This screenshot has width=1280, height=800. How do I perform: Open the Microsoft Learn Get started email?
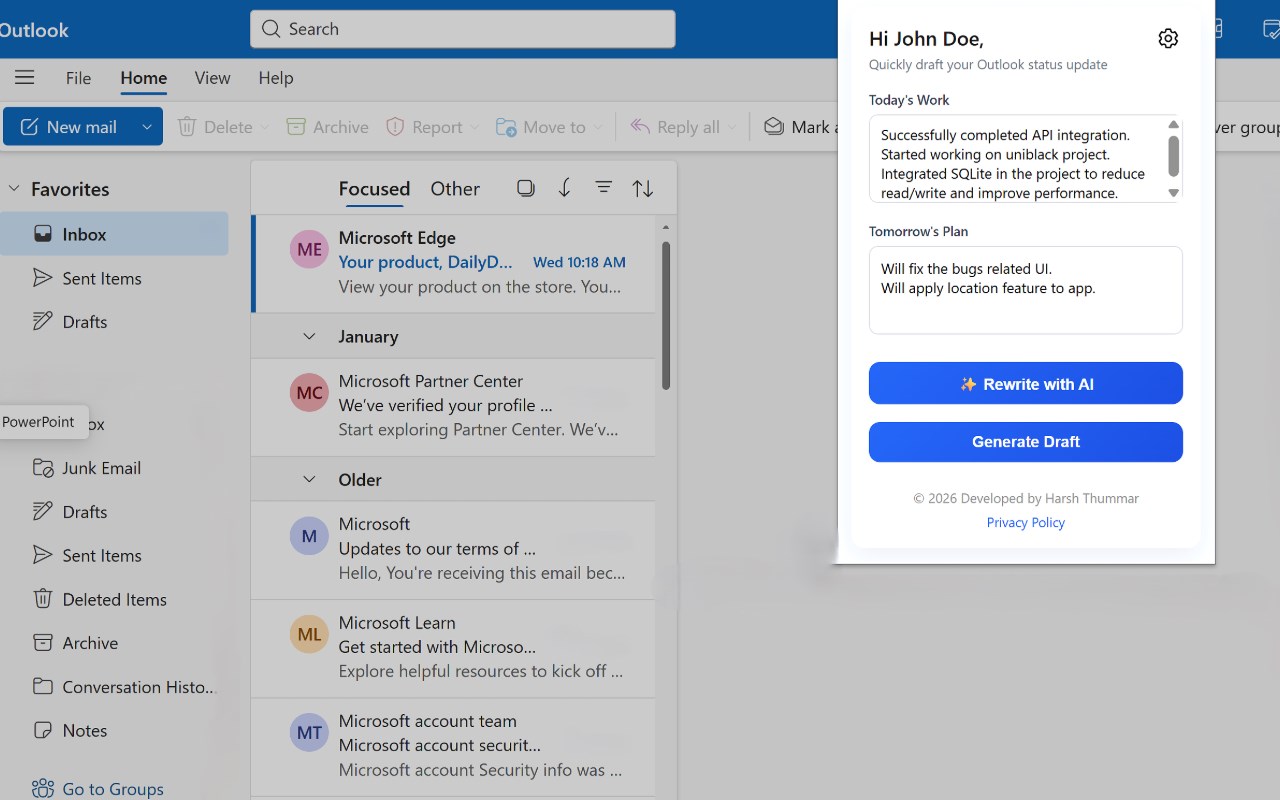[454, 647]
